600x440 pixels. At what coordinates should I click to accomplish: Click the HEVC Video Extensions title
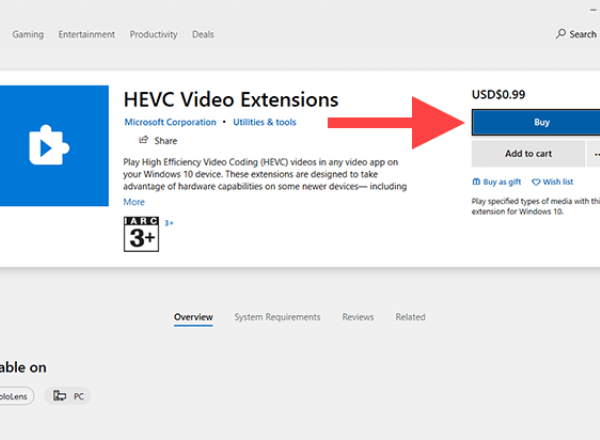(x=231, y=100)
